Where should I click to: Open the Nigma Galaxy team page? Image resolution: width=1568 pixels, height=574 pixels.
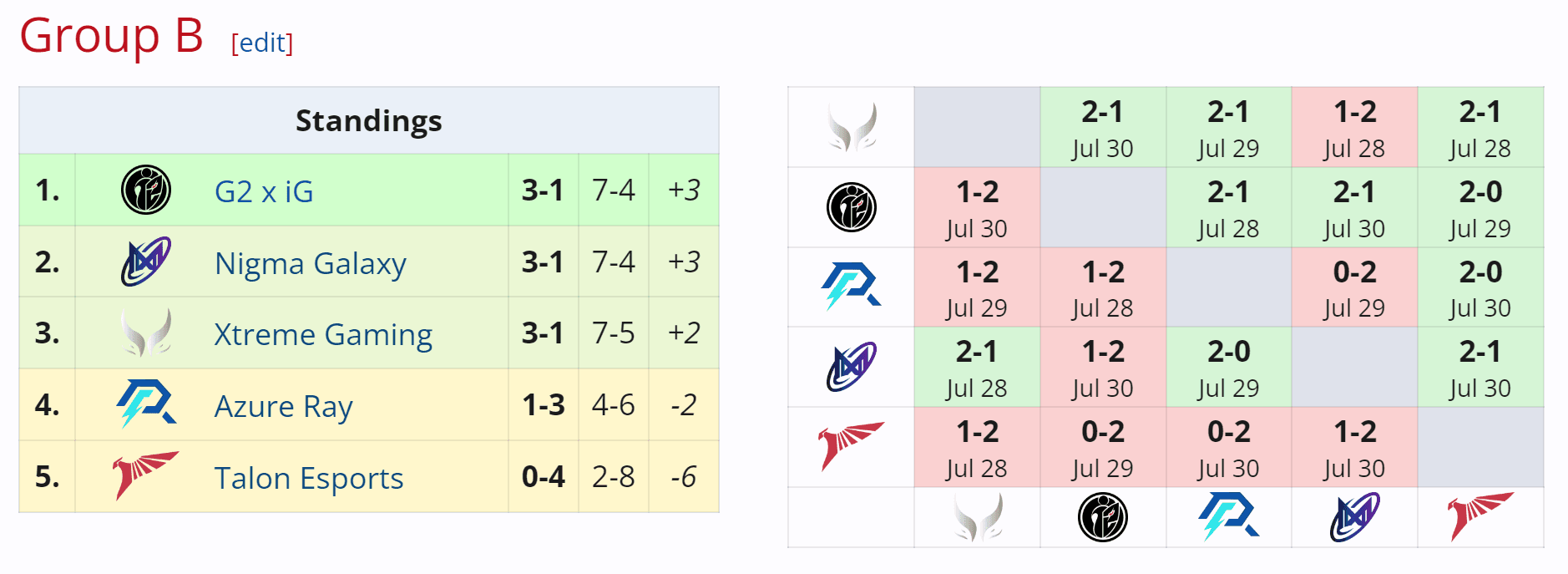coord(311,262)
